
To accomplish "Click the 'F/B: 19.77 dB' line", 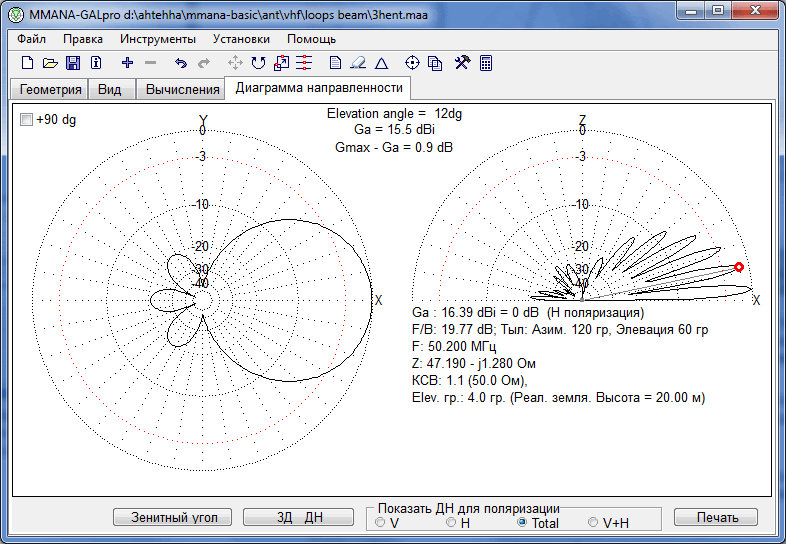I will (560, 329).
